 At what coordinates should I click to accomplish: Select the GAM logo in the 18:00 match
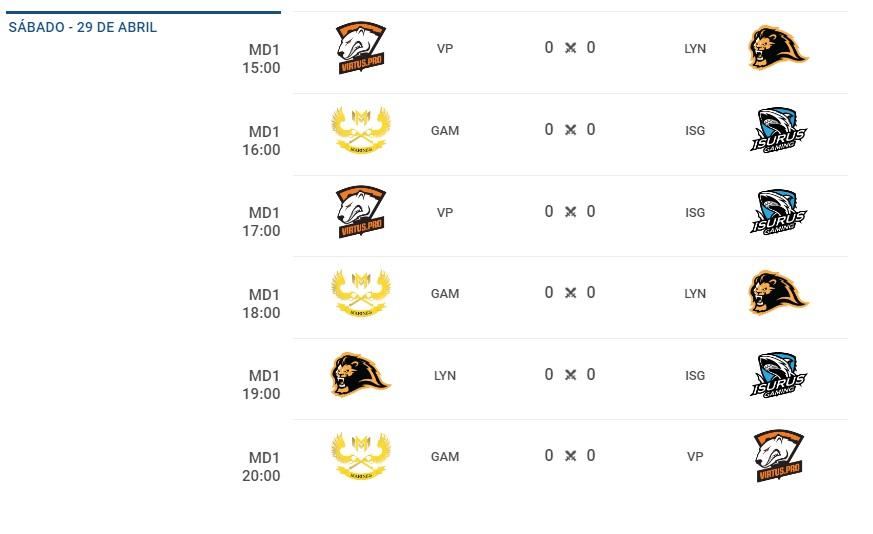(x=361, y=293)
